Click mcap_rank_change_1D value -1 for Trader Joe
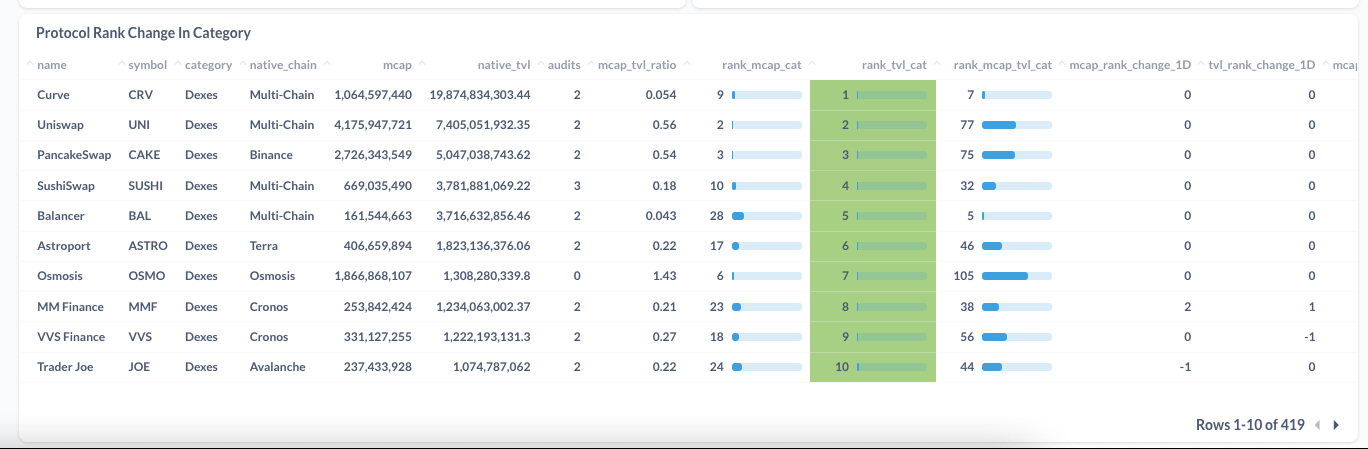Viewport: 1368px width, 449px height. (x=1186, y=367)
